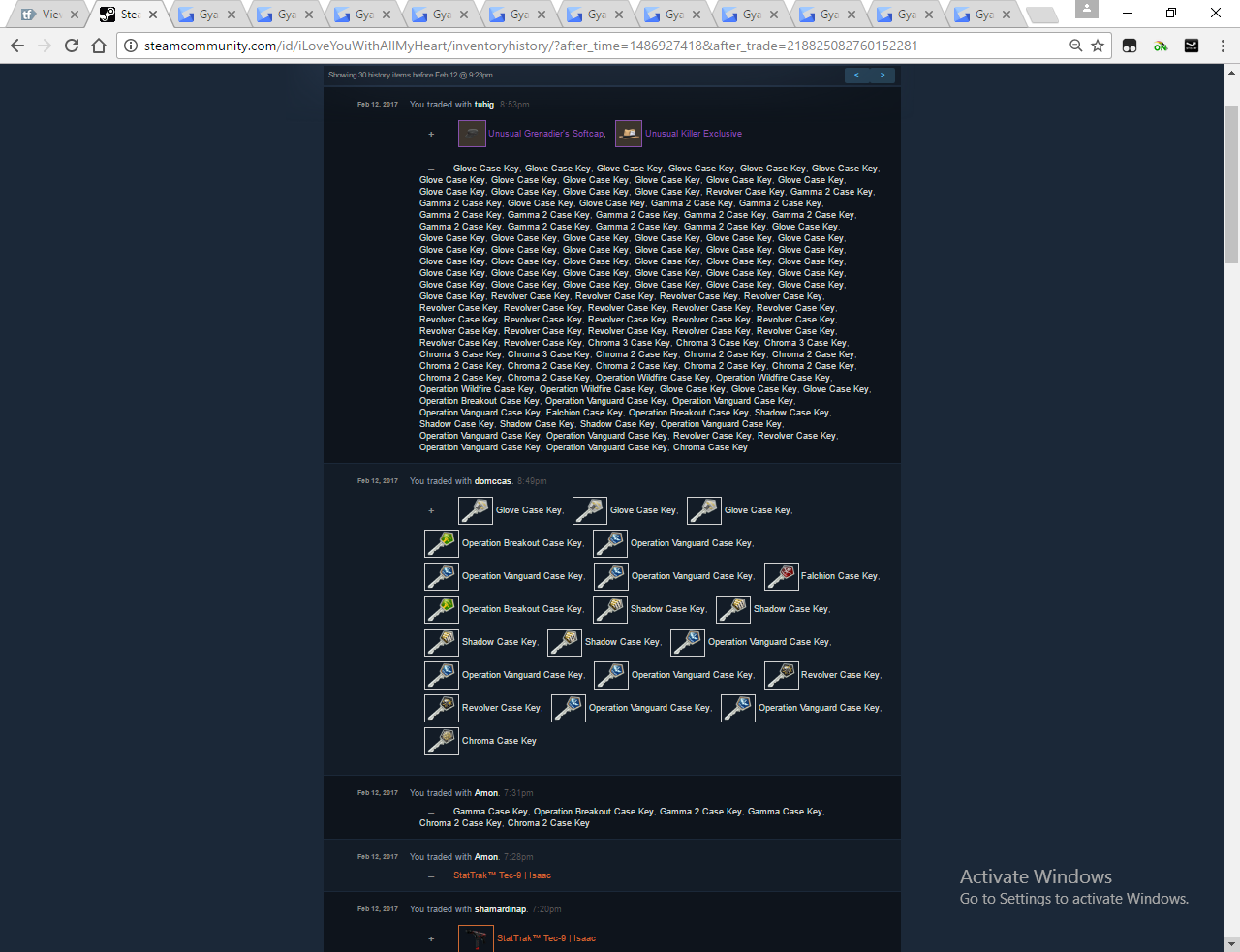Click the Unusual Killer Exclusive hat icon
Image resolution: width=1240 pixels, height=952 pixels.
tap(629, 134)
